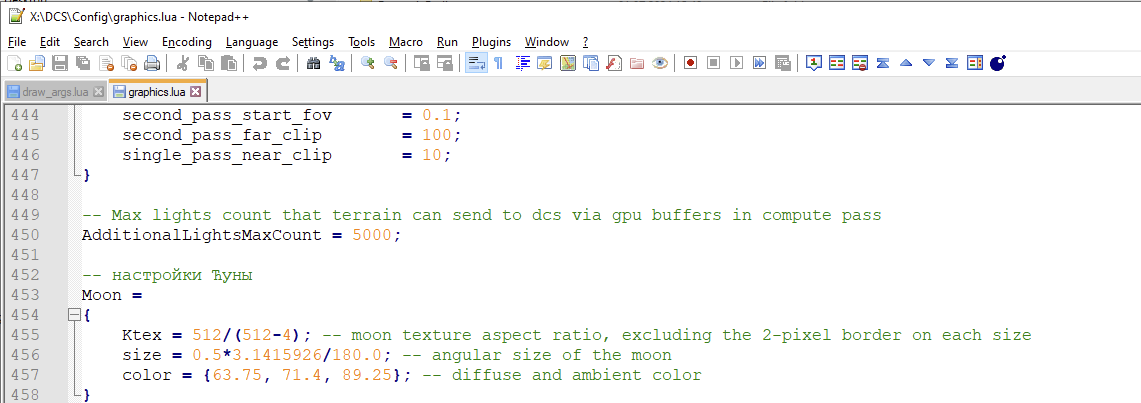
Task: Toggle the Word wrap button
Action: 477,63
